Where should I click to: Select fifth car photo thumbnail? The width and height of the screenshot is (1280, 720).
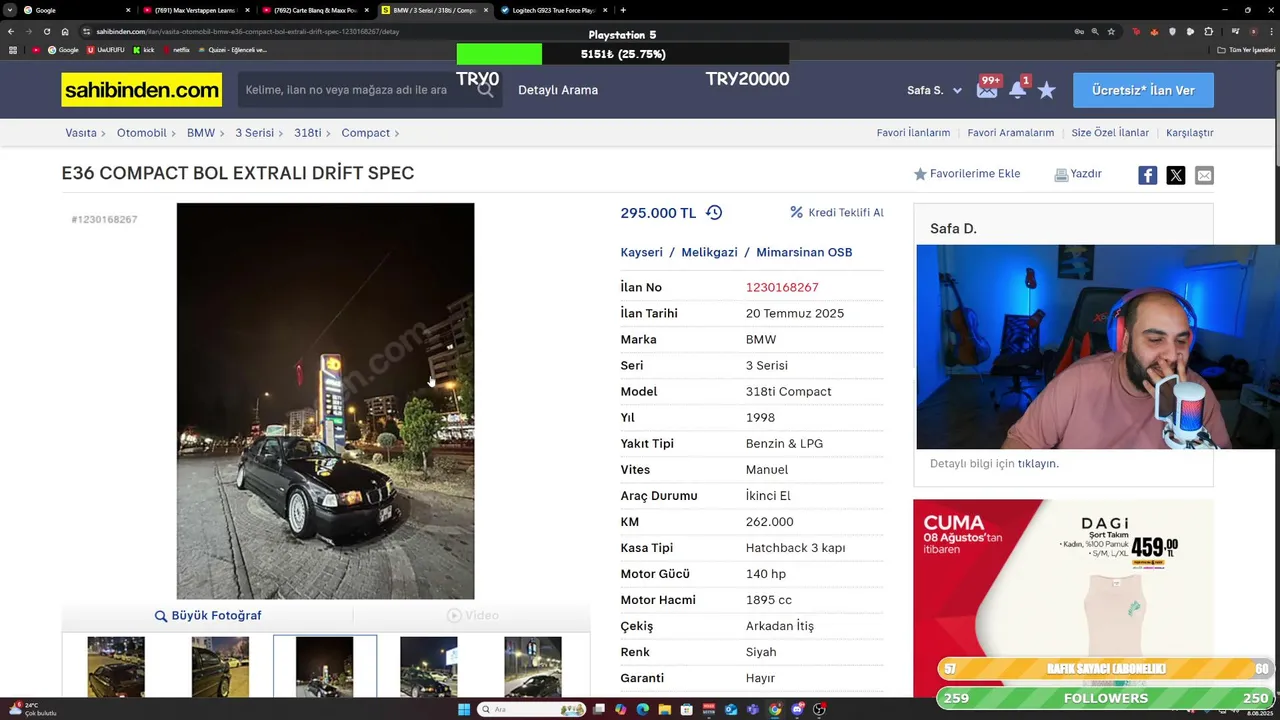533,667
